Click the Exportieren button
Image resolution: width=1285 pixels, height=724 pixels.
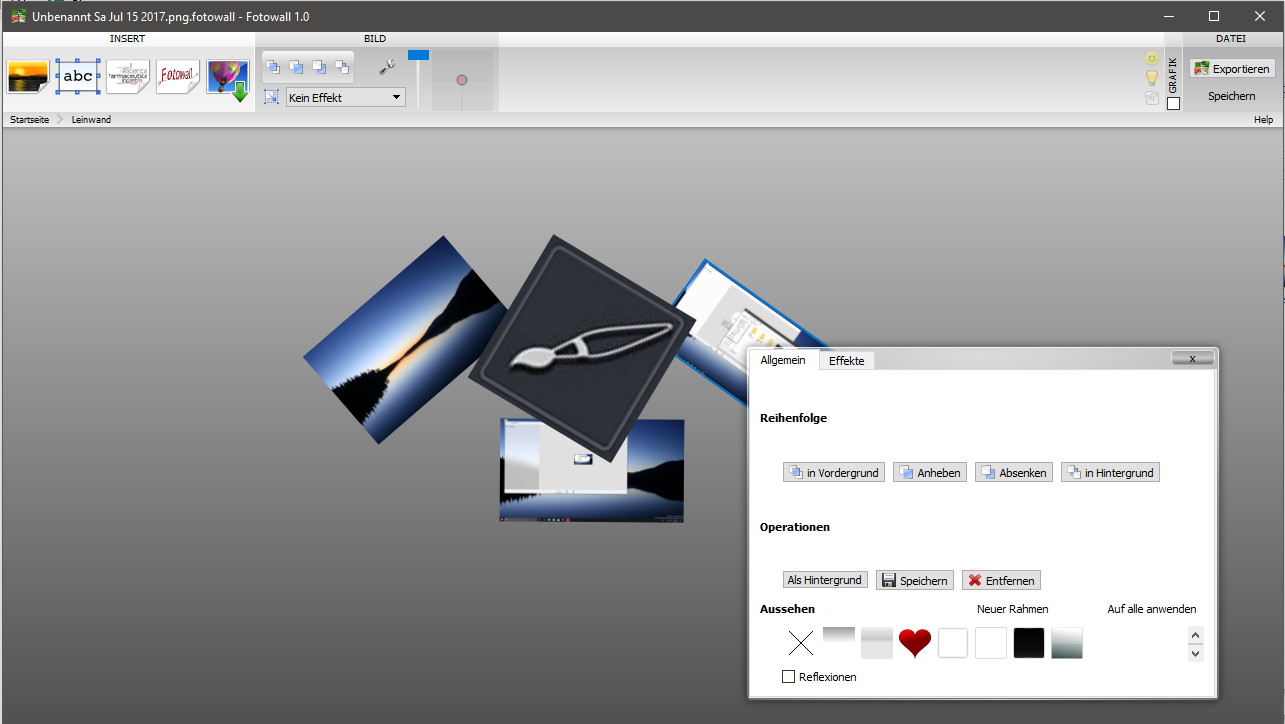[x=1232, y=69]
